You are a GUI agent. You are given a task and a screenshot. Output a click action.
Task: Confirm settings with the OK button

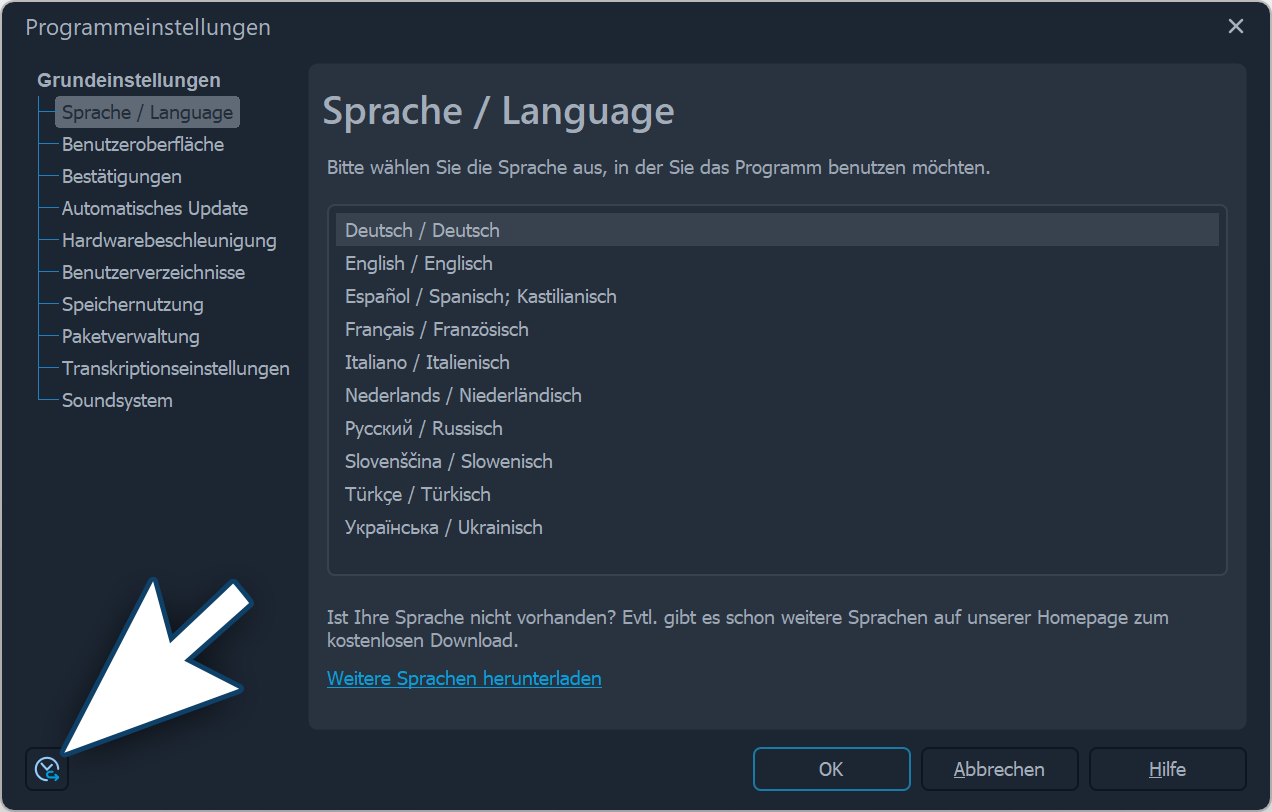(x=831, y=769)
